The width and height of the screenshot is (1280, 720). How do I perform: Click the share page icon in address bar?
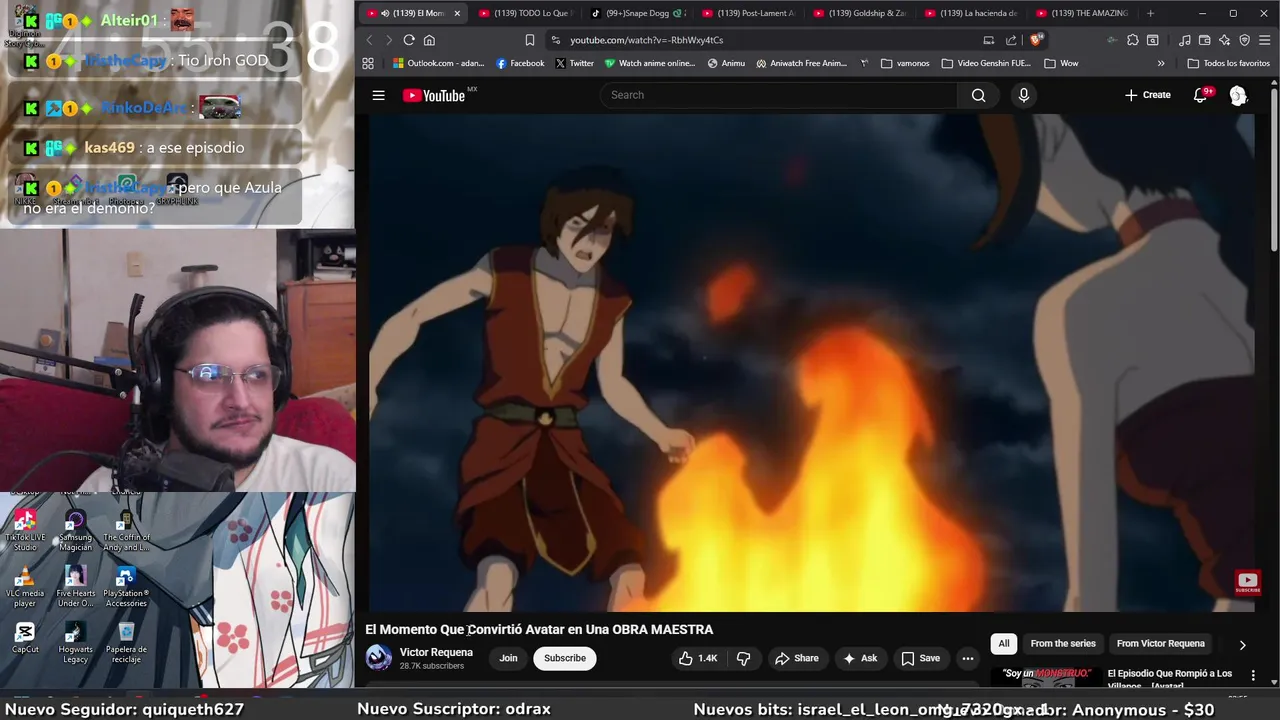(1011, 40)
